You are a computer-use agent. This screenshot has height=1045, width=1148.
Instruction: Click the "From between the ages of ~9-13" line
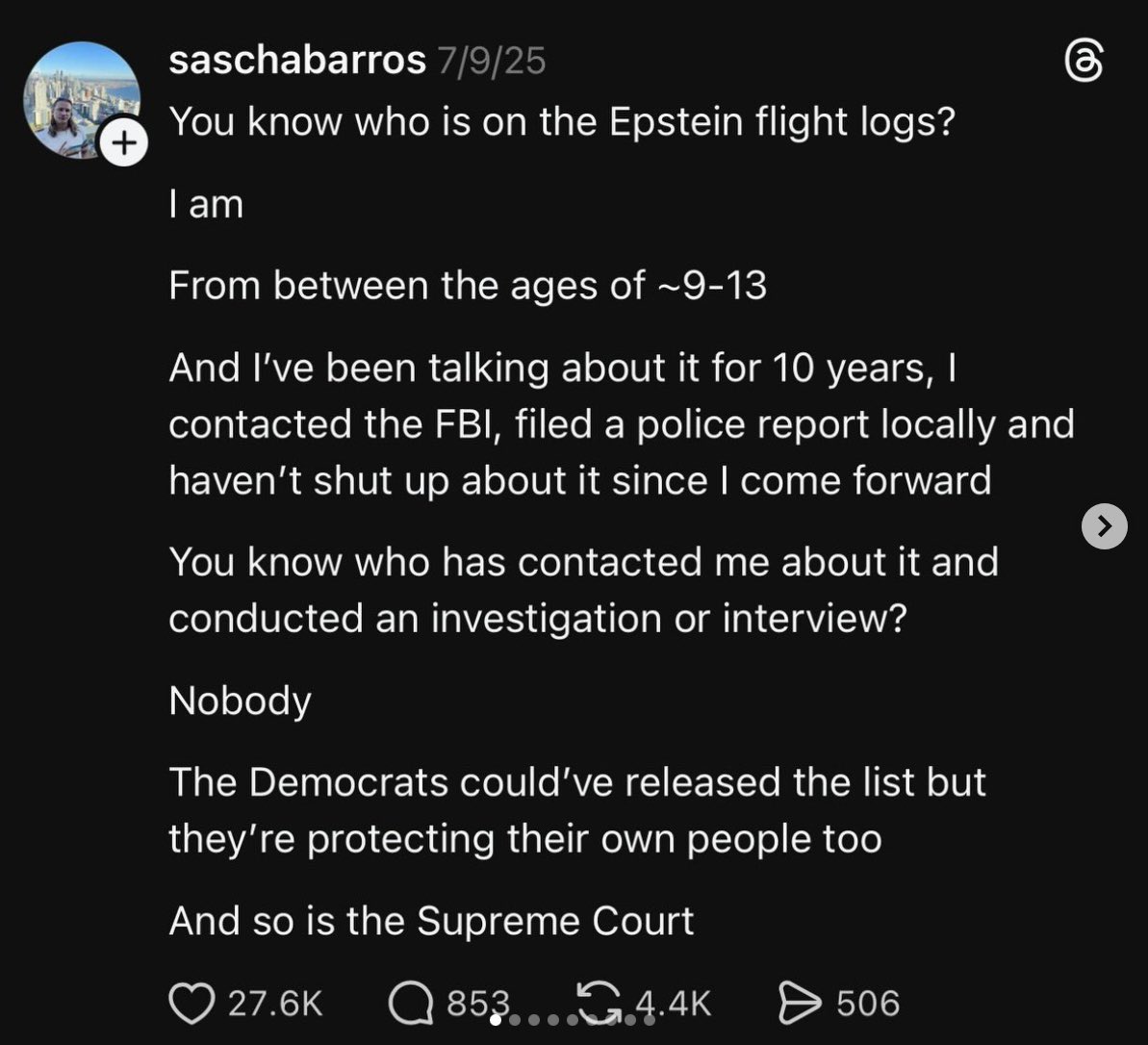pyautogui.click(x=468, y=286)
